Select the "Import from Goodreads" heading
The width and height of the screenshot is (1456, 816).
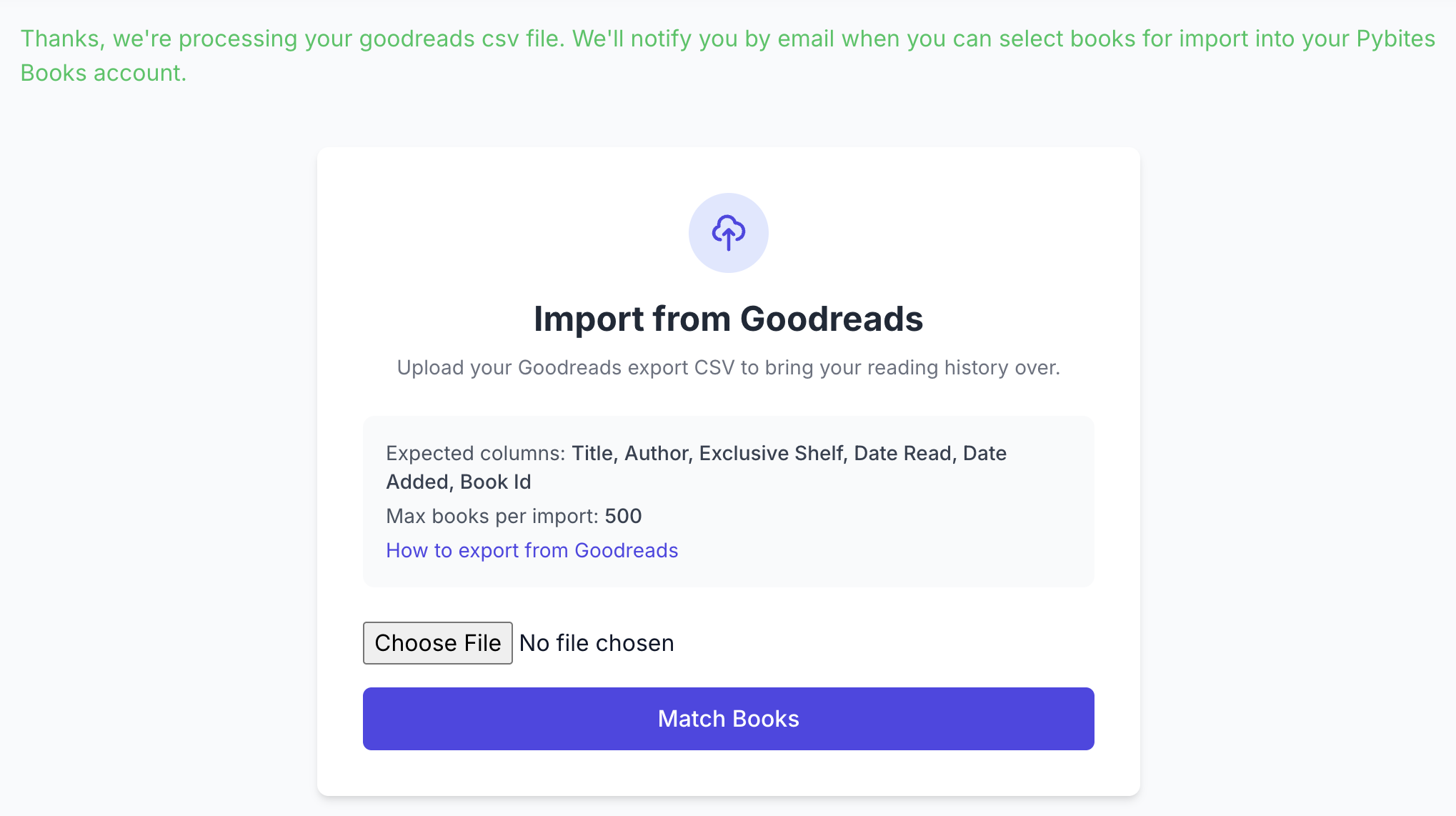[x=728, y=319]
